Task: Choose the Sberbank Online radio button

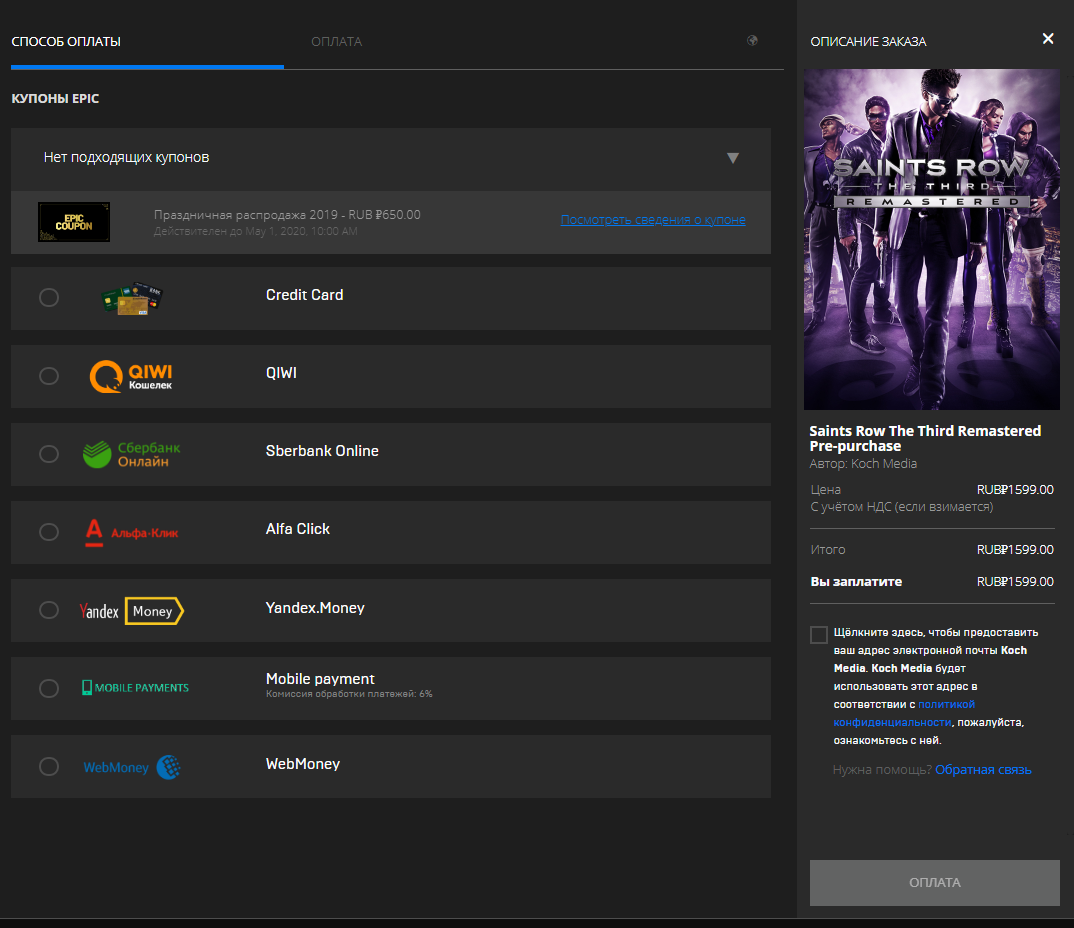Action: [49, 454]
